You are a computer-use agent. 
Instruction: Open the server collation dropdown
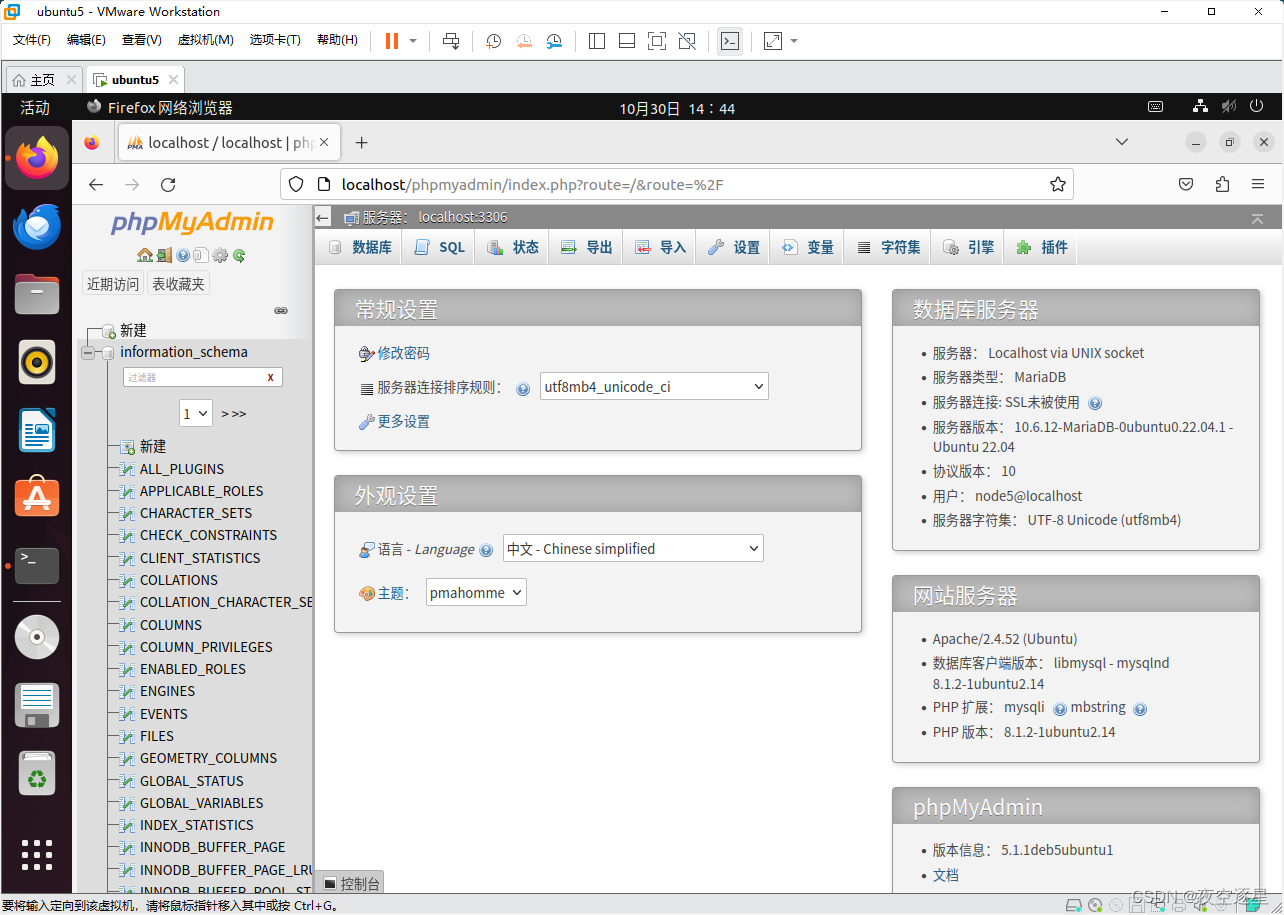(x=654, y=385)
